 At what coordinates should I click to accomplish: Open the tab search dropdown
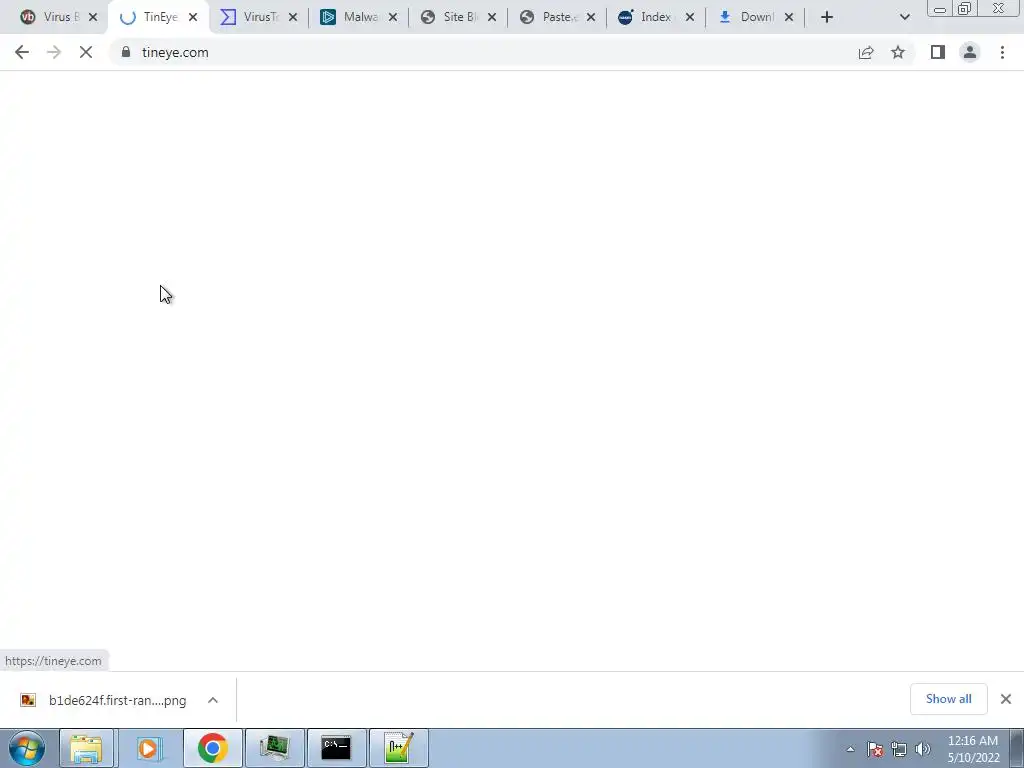pos(904,17)
